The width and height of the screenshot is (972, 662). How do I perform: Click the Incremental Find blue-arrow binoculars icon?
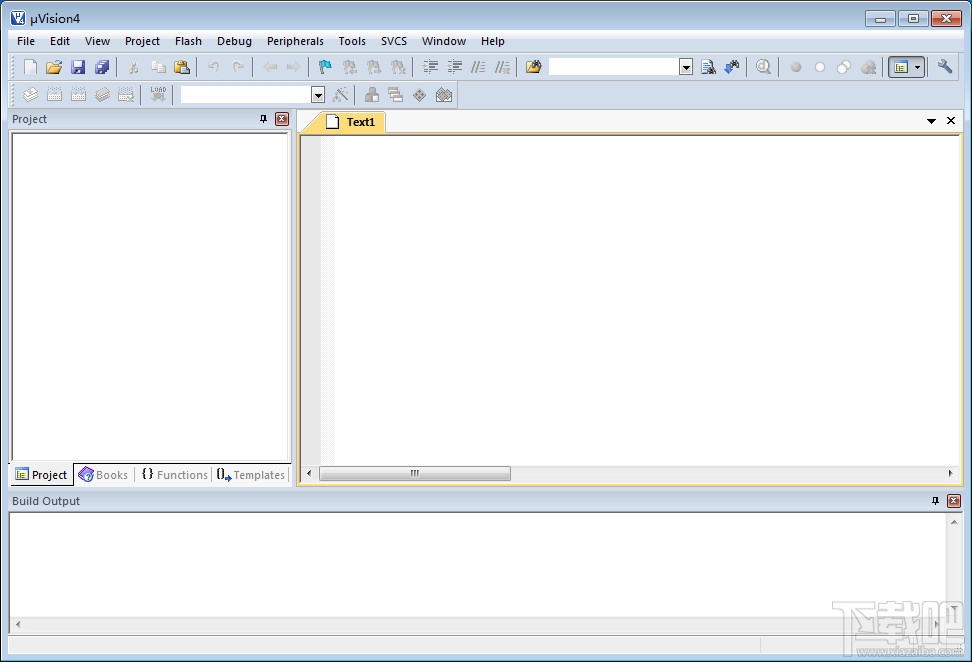732,67
